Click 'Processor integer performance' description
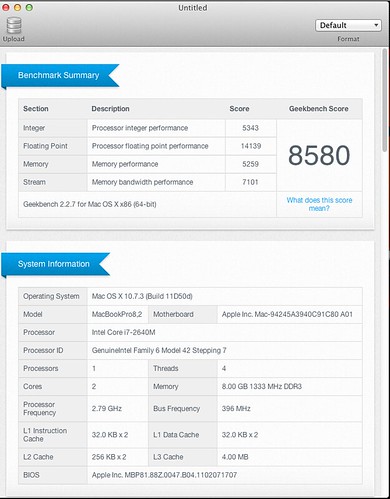390x499 pixels. [140, 128]
